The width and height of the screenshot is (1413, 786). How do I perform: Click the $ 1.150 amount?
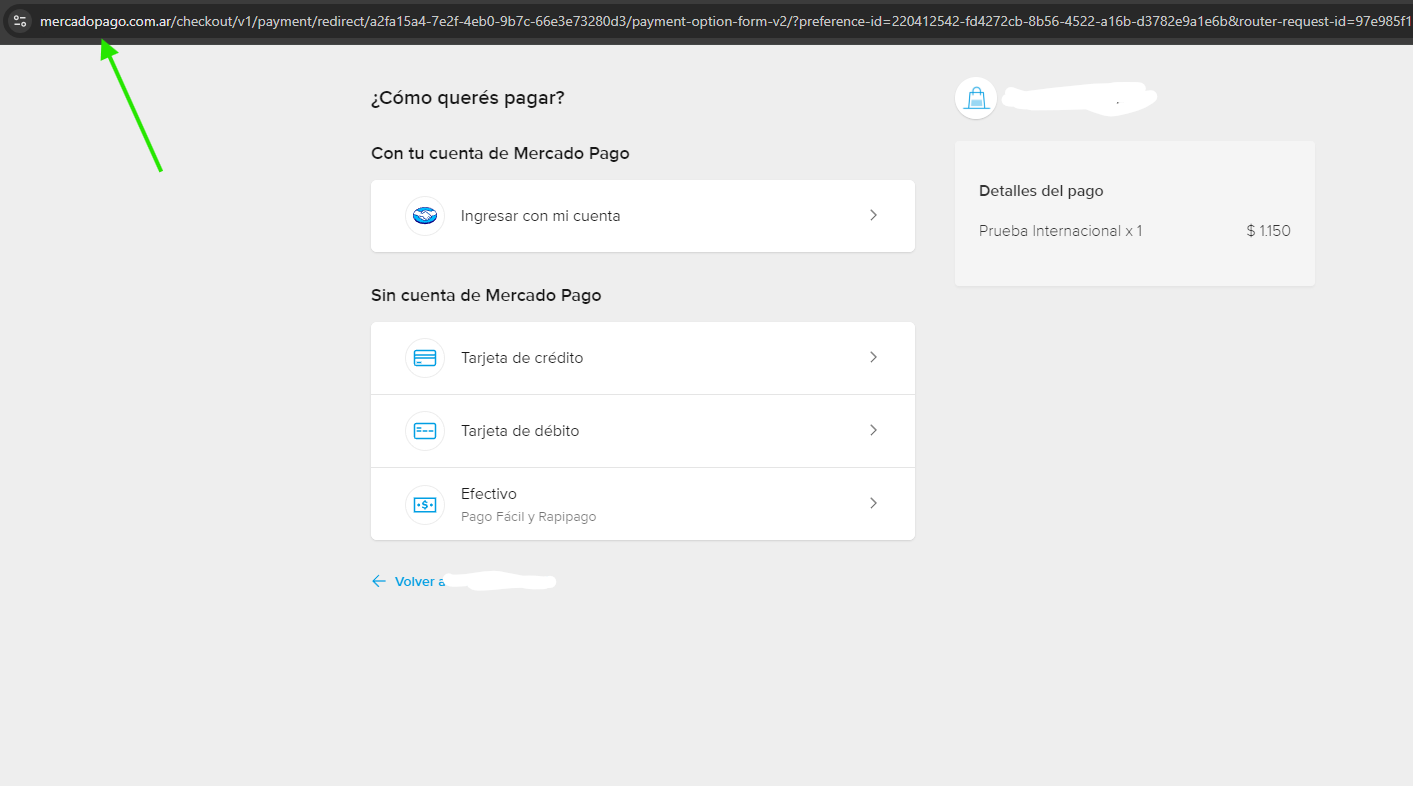(x=1268, y=231)
